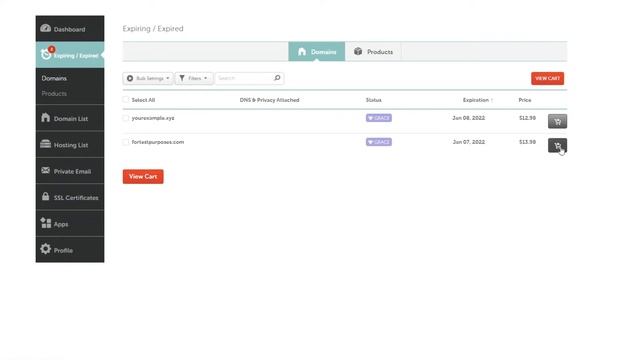Click the Price column header
640x360 pixels.
(525, 100)
